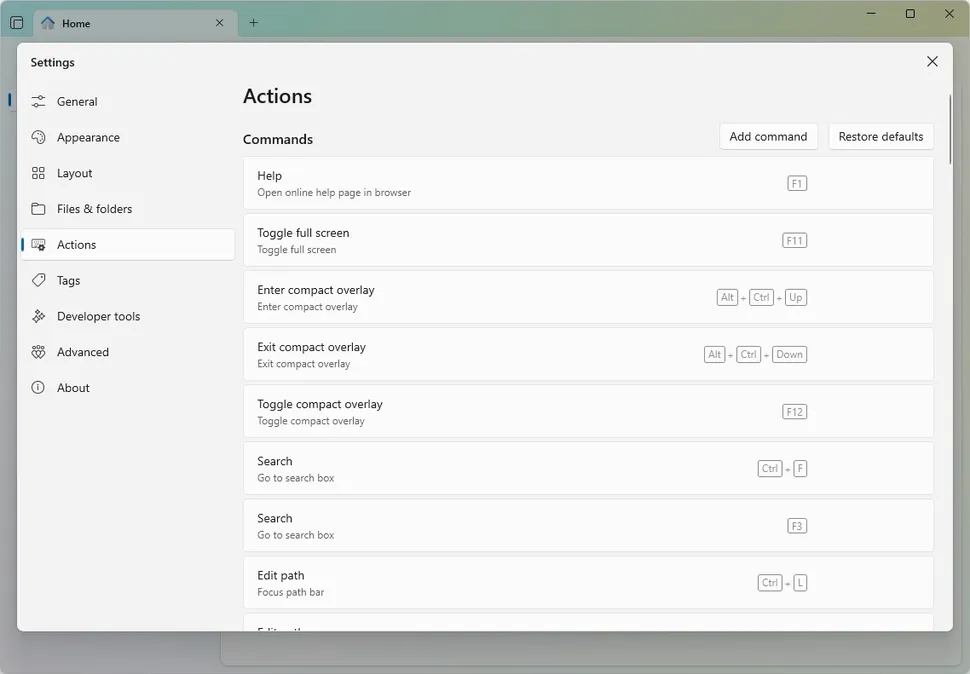Open Files & folders settings
Screen dimensions: 970x674
(x=92, y=208)
